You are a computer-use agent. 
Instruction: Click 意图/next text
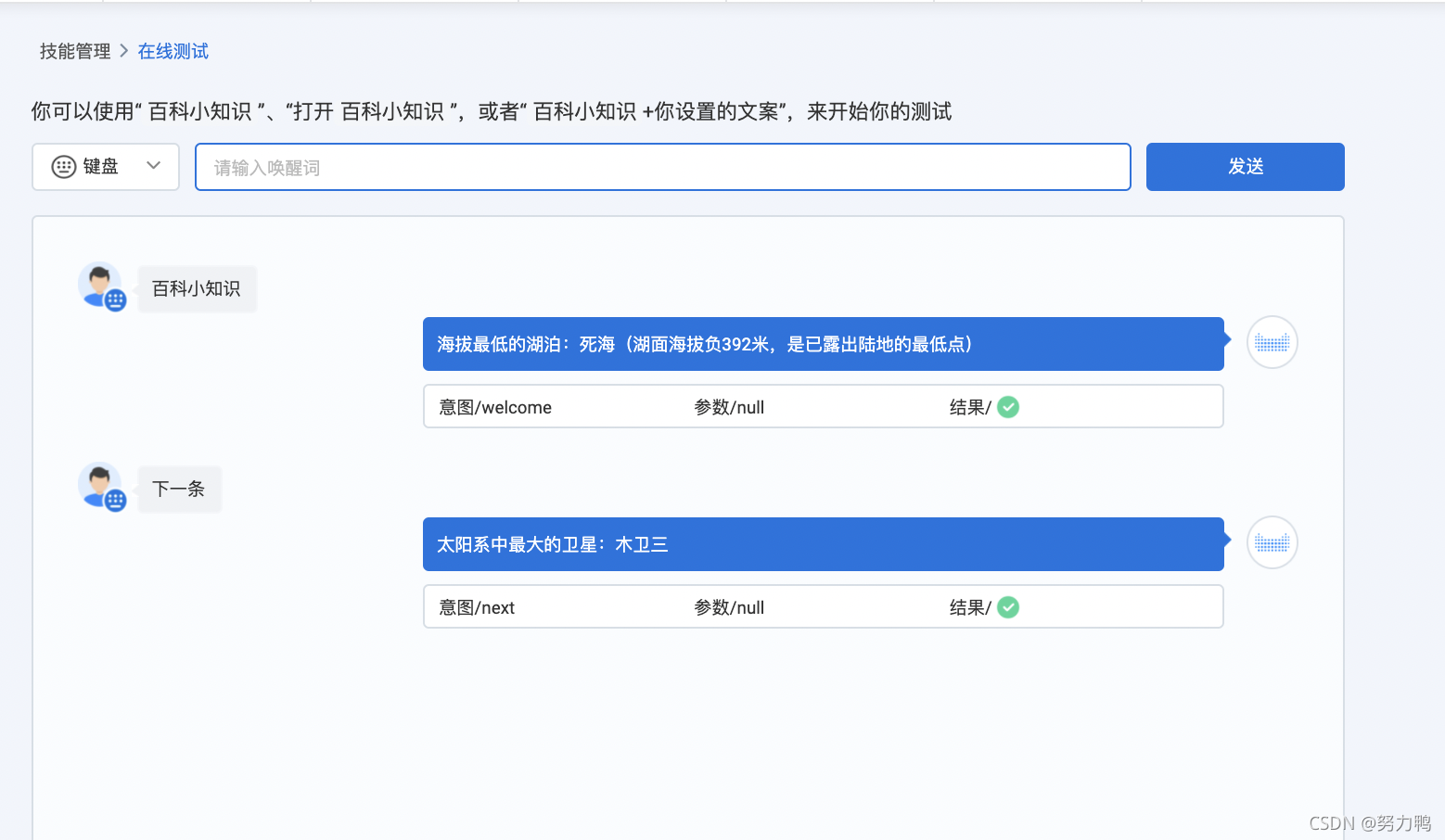click(477, 607)
